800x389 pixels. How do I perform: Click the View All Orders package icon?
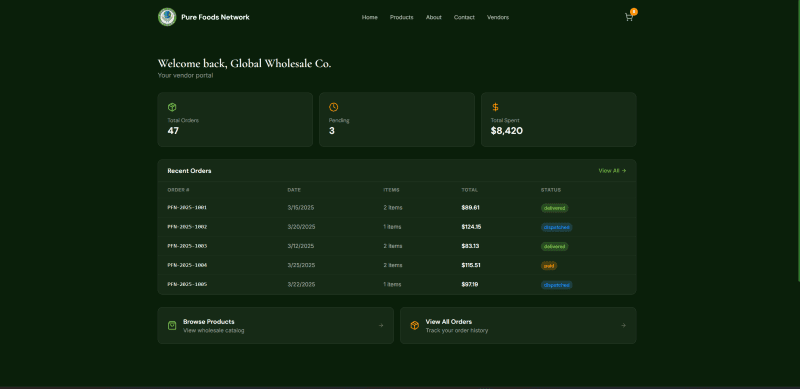pyautogui.click(x=415, y=326)
